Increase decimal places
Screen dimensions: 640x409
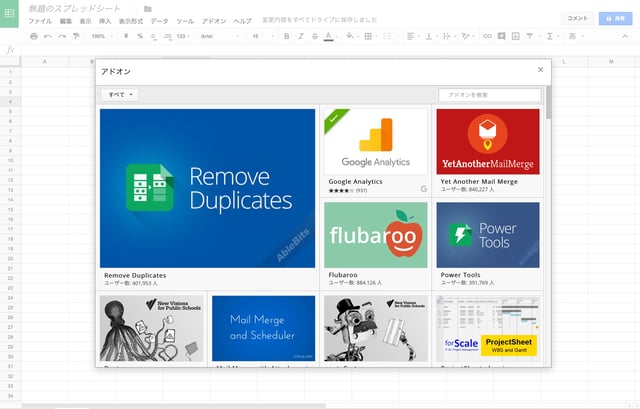tap(167, 36)
